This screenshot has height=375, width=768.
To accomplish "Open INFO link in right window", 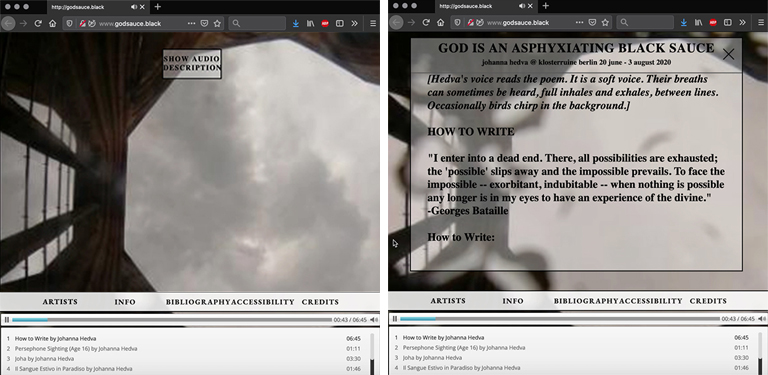I will click(x=513, y=301).
